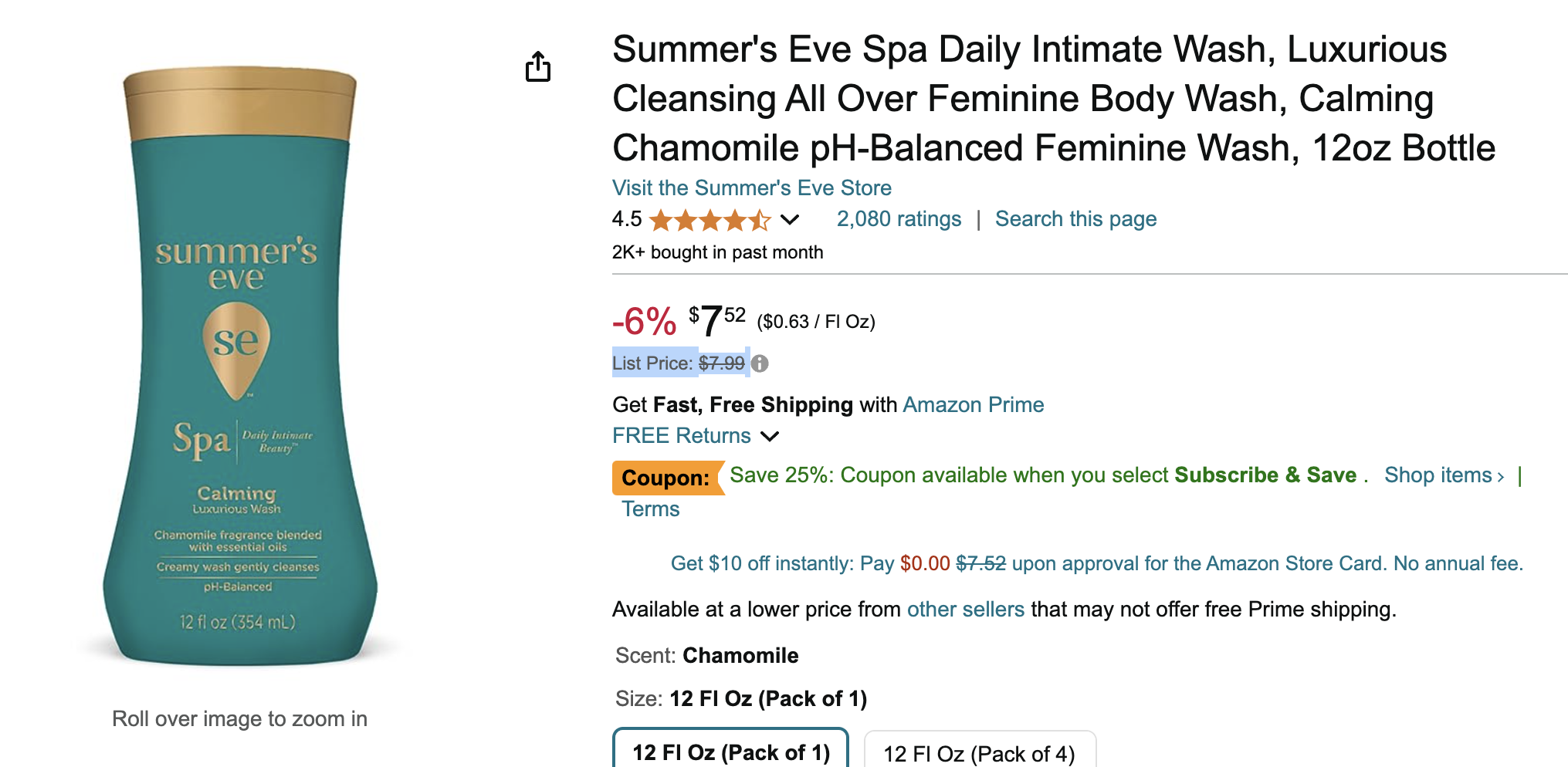View other sellers offering lower price
Image resolution: width=1568 pixels, height=767 pixels.
[965, 610]
